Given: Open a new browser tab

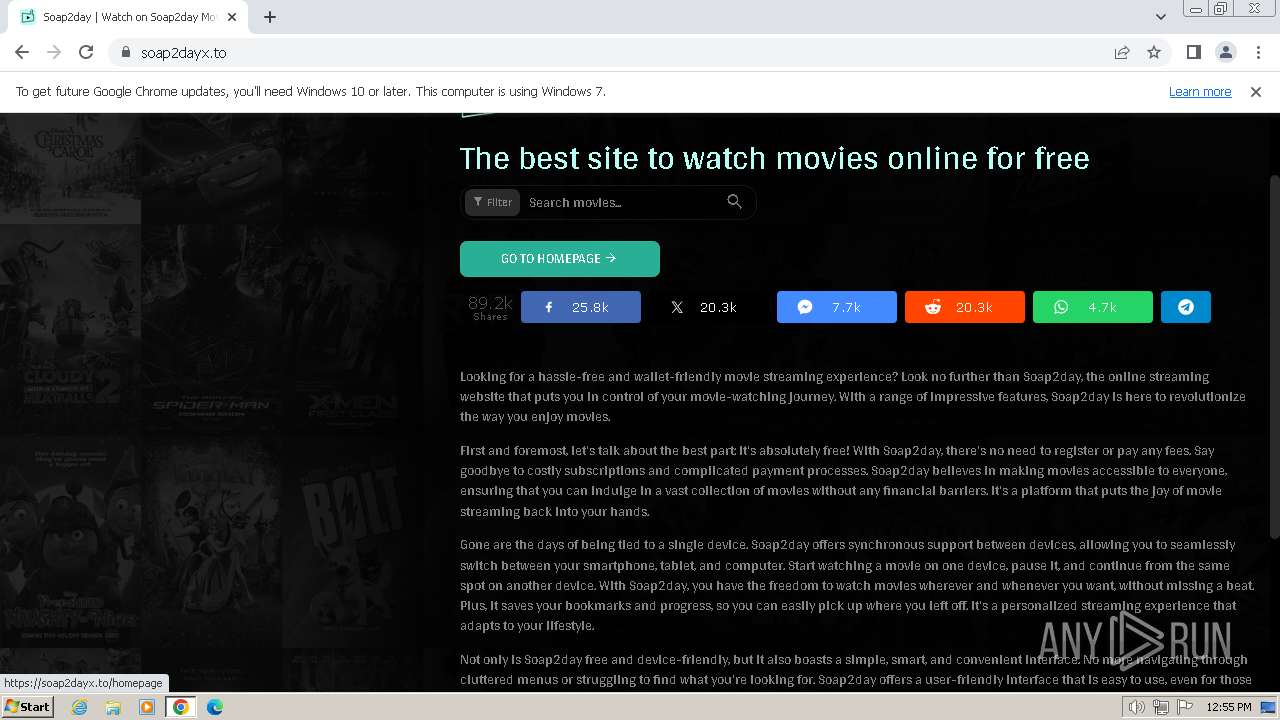Looking at the screenshot, I should [x=270, y=17].
